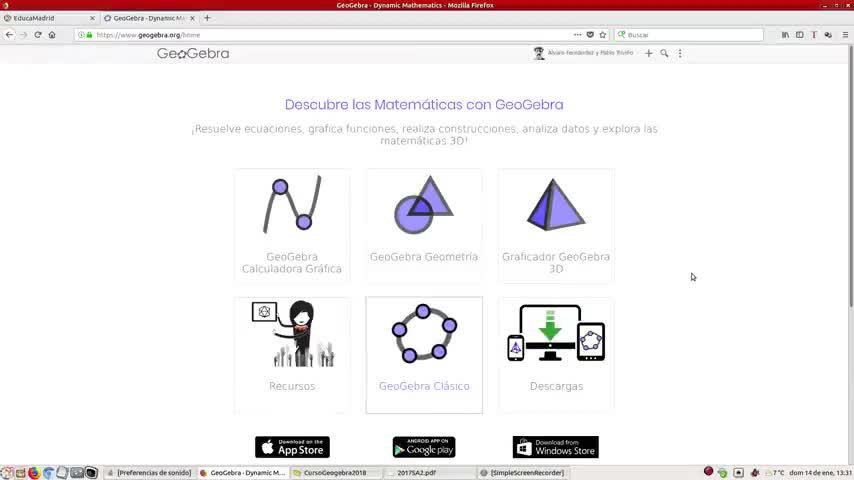This screenshot has width=854, height=480.
Task: Open page actions ellipsis in address bar
Action: point(577,34)
